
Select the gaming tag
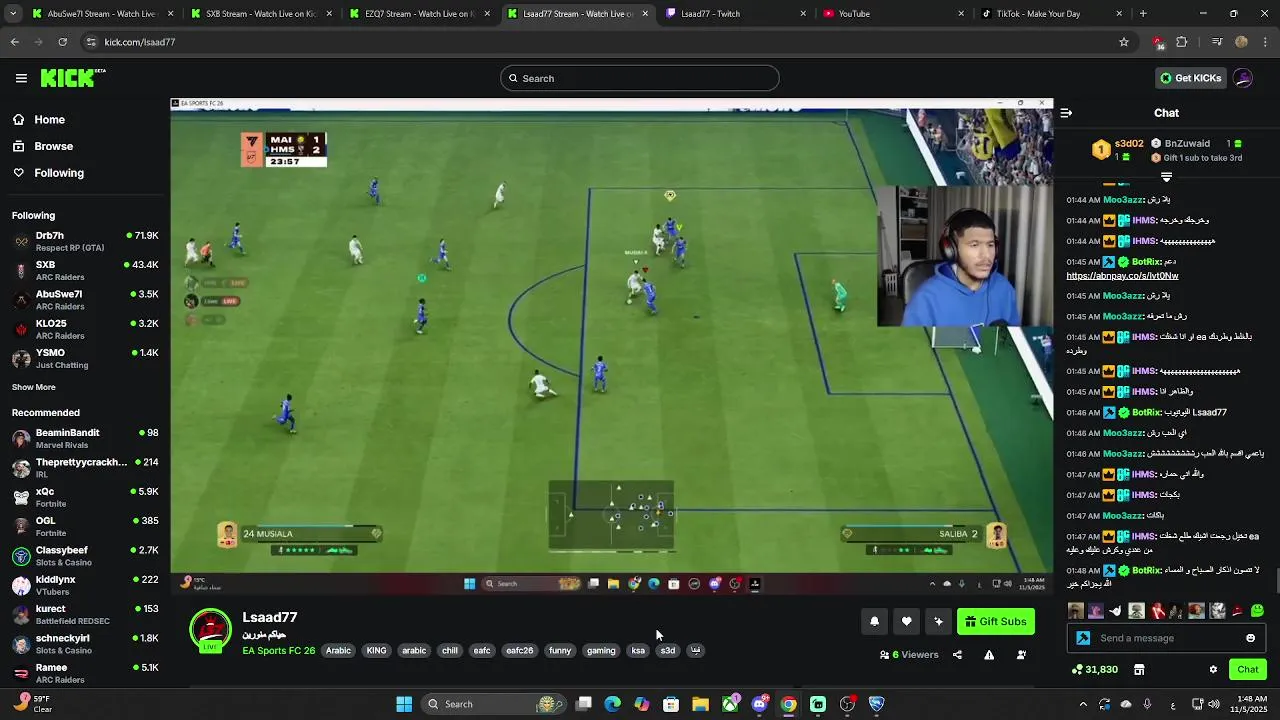click(601, 651)
